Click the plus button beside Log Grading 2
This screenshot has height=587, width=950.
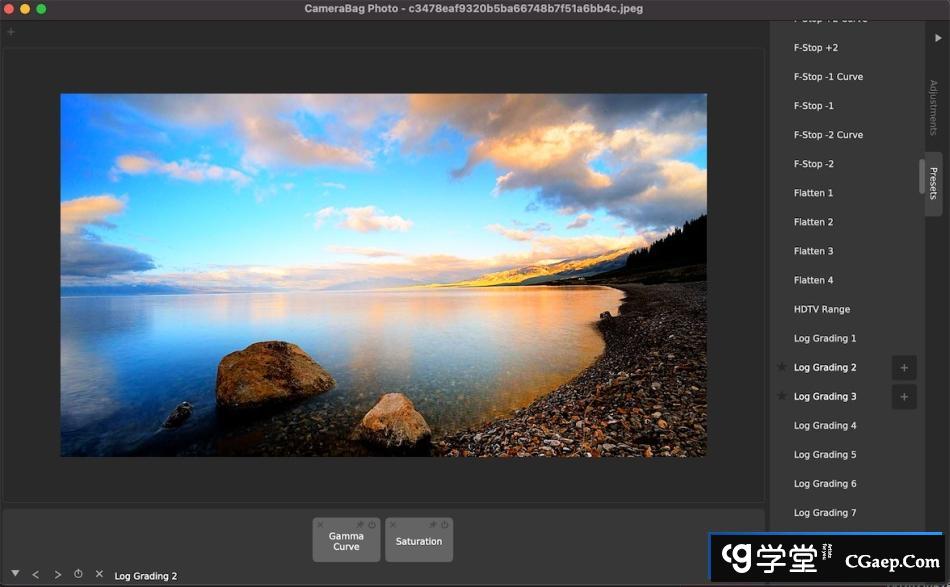click(x=904, y=368)
